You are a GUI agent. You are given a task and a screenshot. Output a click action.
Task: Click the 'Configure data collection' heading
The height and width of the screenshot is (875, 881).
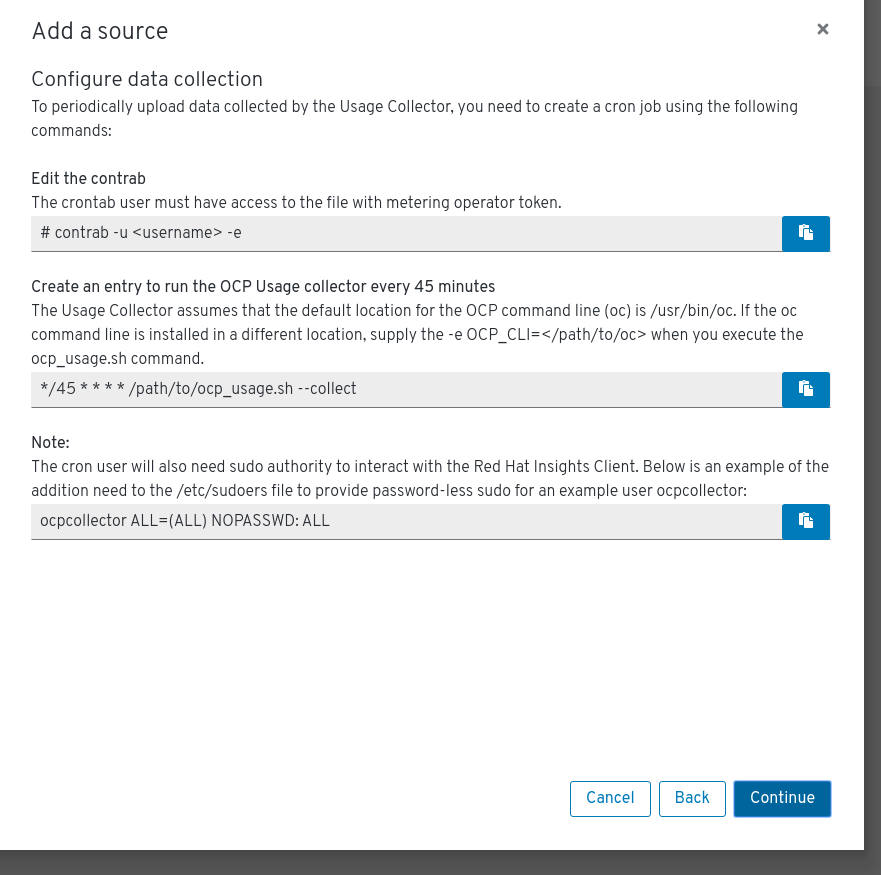click(x=148, y=80)
